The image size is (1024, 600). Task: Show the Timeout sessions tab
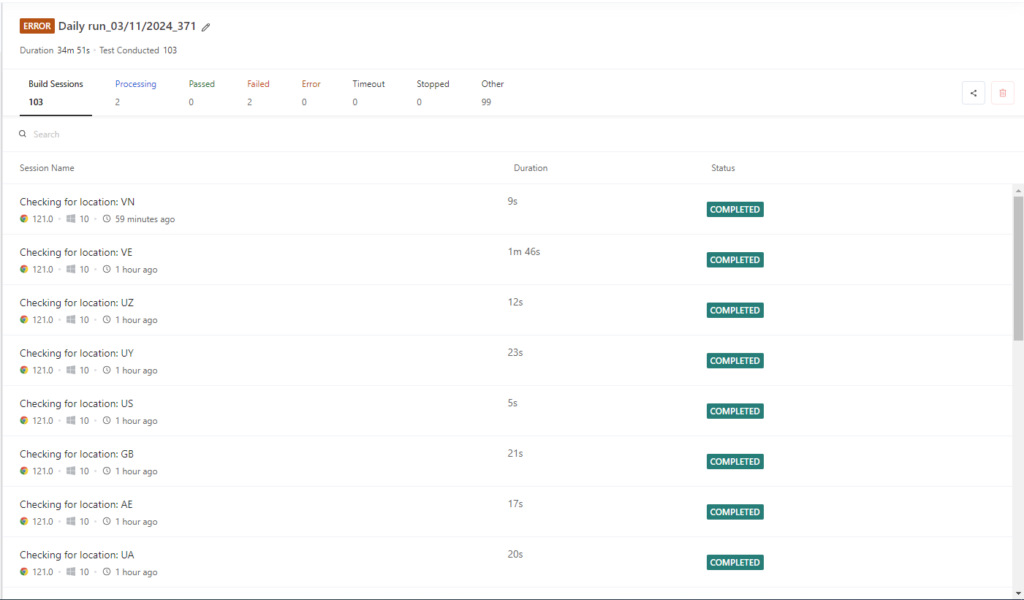tap(368, 92)
